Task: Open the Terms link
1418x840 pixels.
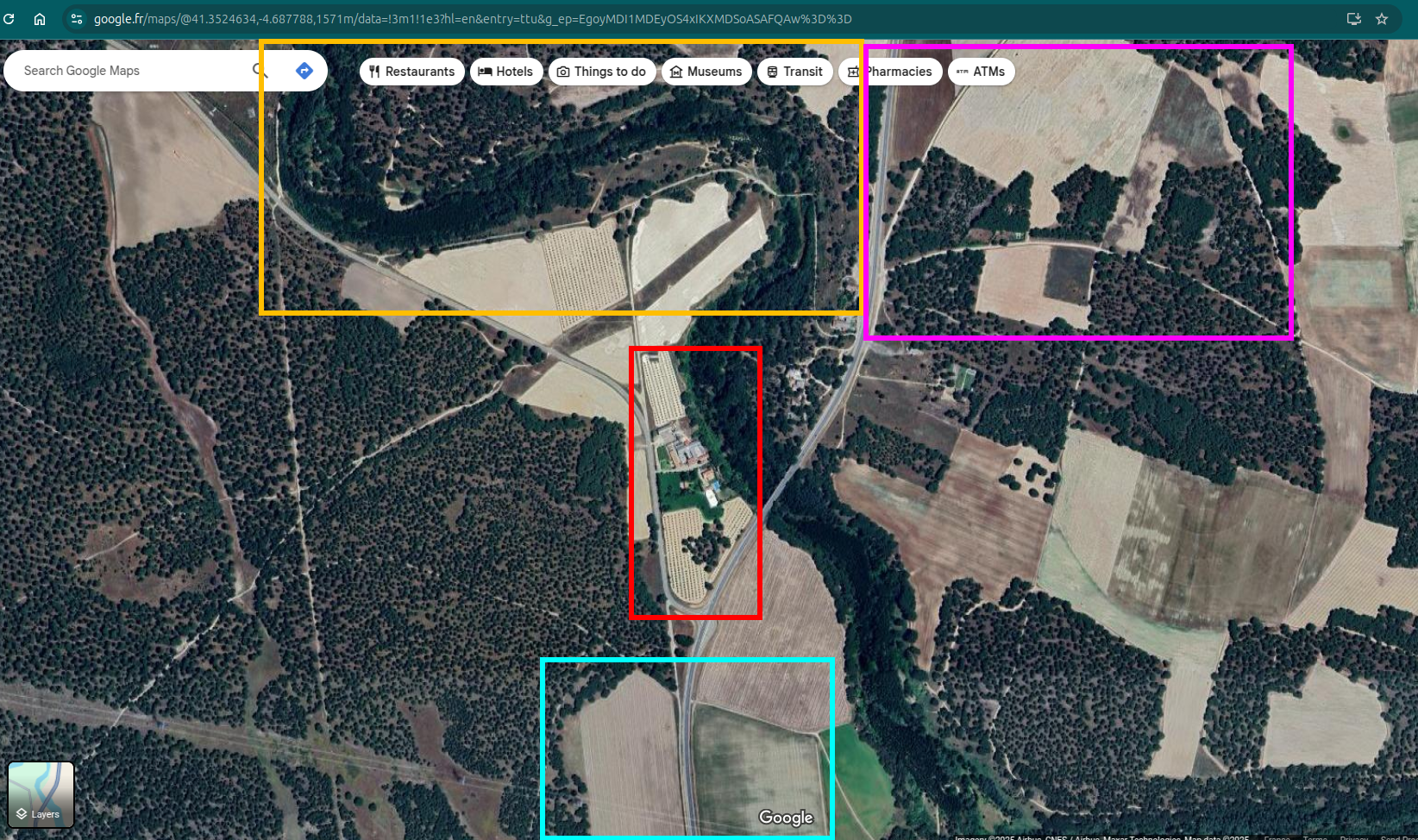Action: tap(1314, 837)
